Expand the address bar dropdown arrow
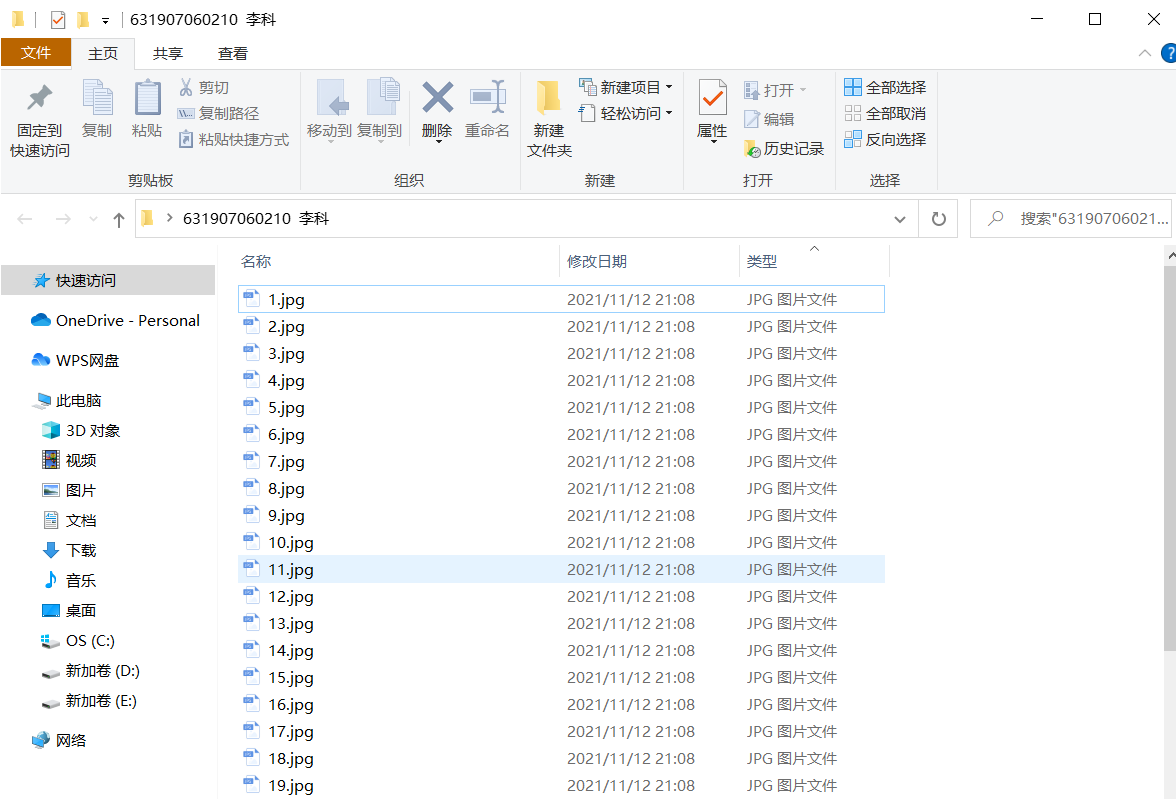This screenshot has width=1176, height=799. pos(899,218)
